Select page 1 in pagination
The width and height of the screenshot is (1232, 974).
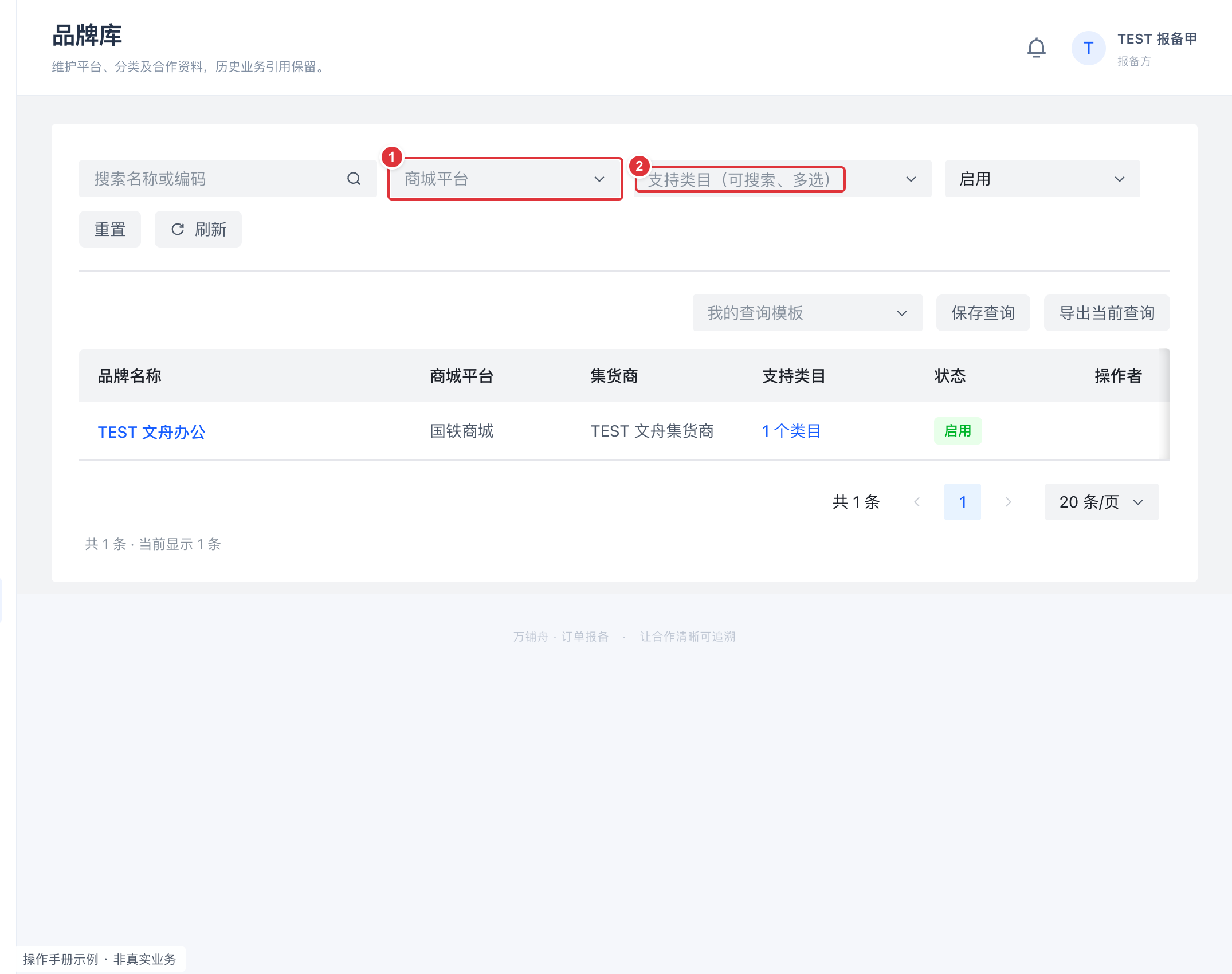(963, 502)
